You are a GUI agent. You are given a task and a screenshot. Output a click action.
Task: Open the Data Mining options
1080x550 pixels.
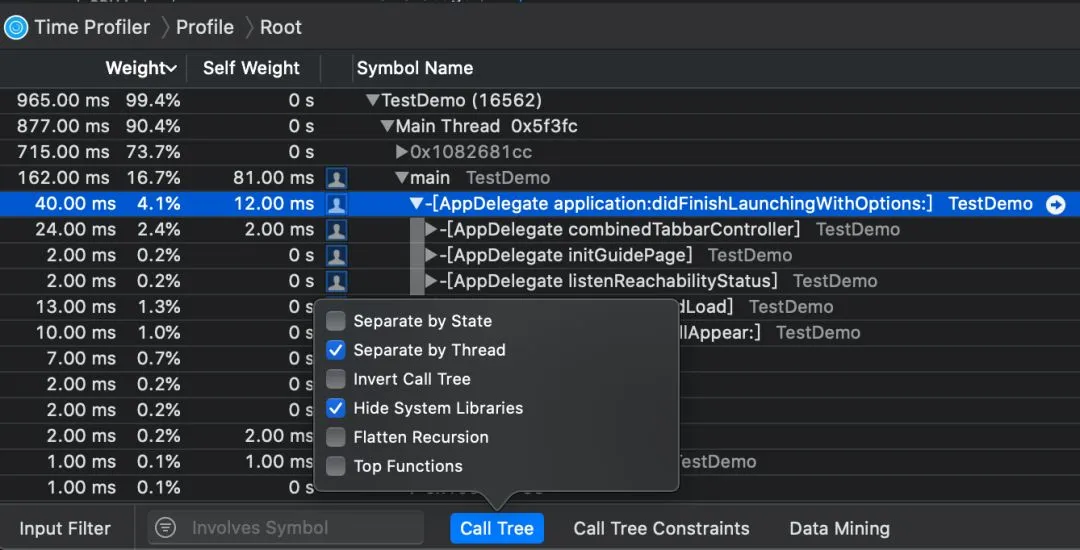coord(839,528)
